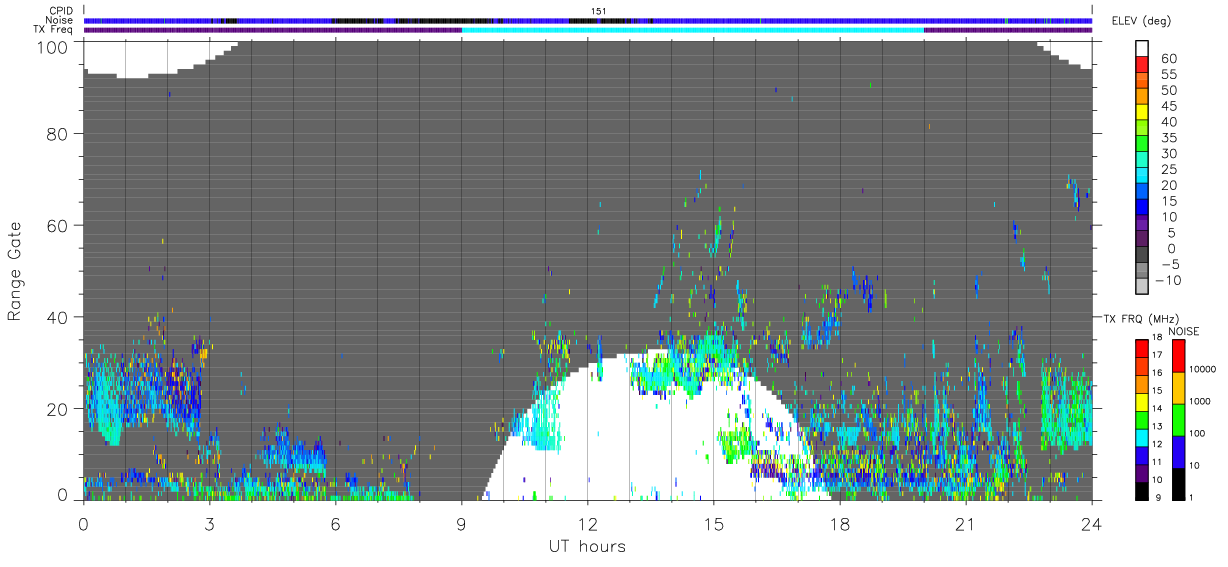Select the white top segment of elevation colorbar
1228x567 pixels.
click(1142, 49)
